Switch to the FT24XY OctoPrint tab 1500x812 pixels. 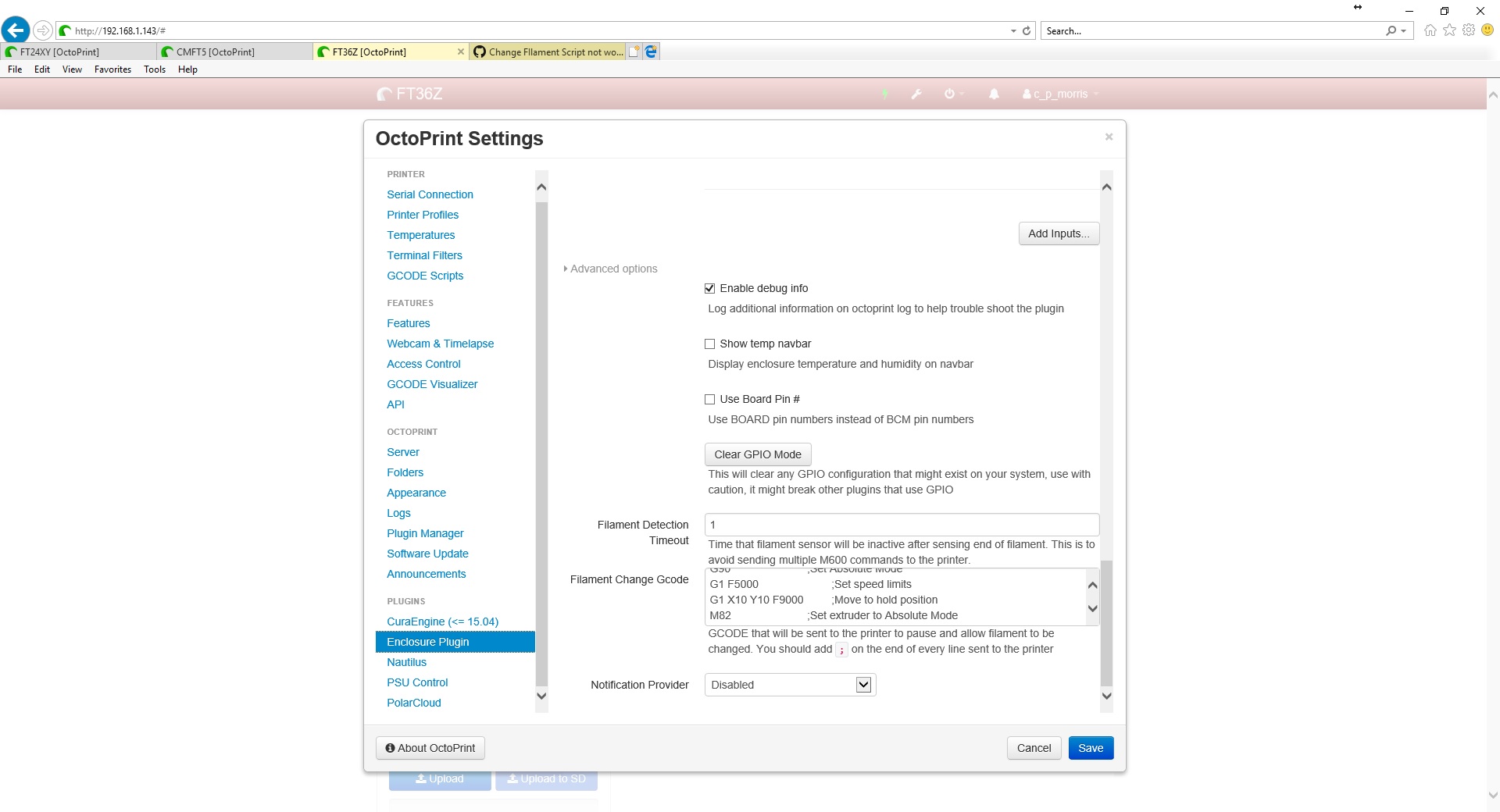[59, 52]
